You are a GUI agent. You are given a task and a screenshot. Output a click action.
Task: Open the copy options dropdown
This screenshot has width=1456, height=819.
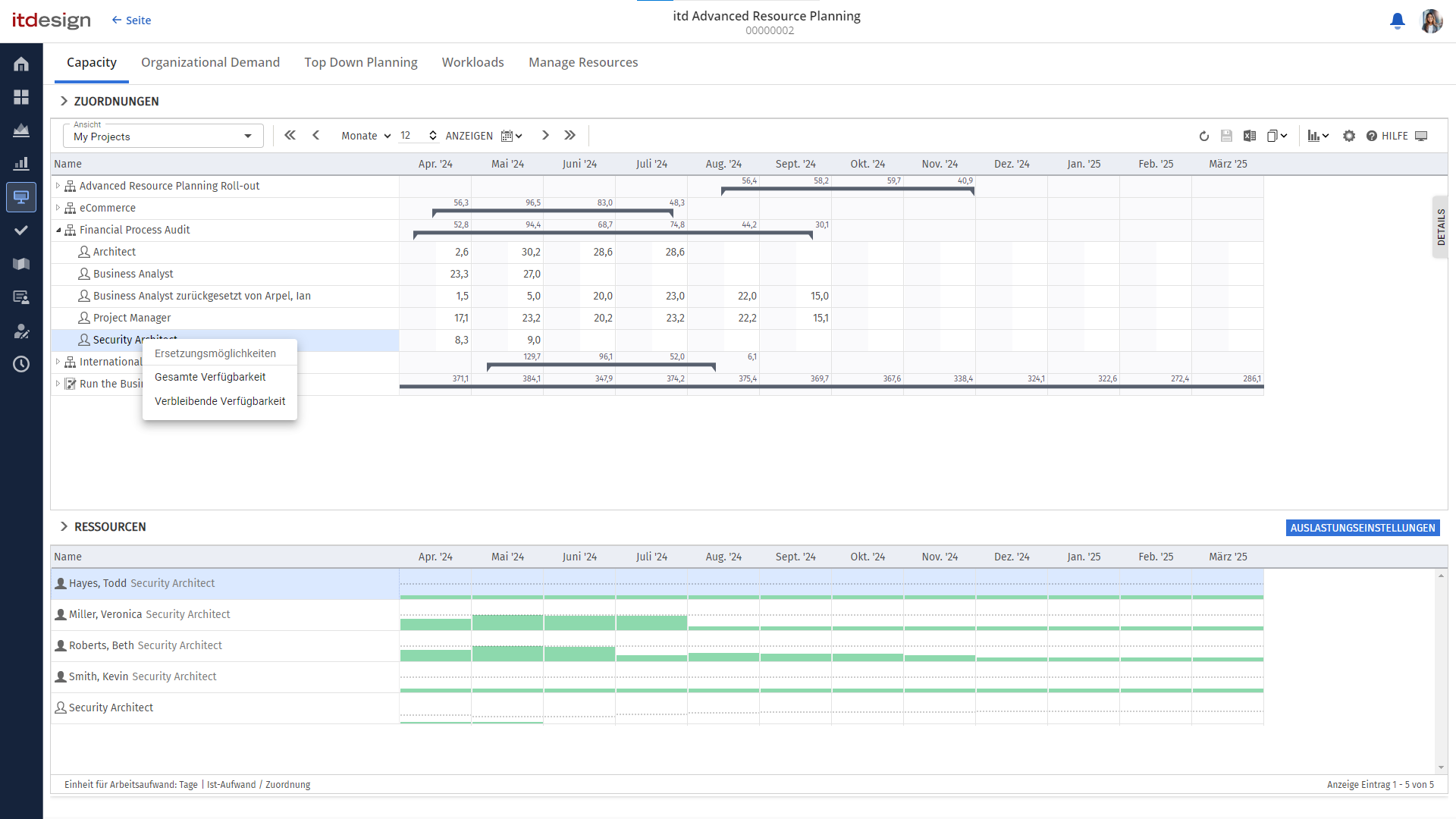pos(1277,136)
